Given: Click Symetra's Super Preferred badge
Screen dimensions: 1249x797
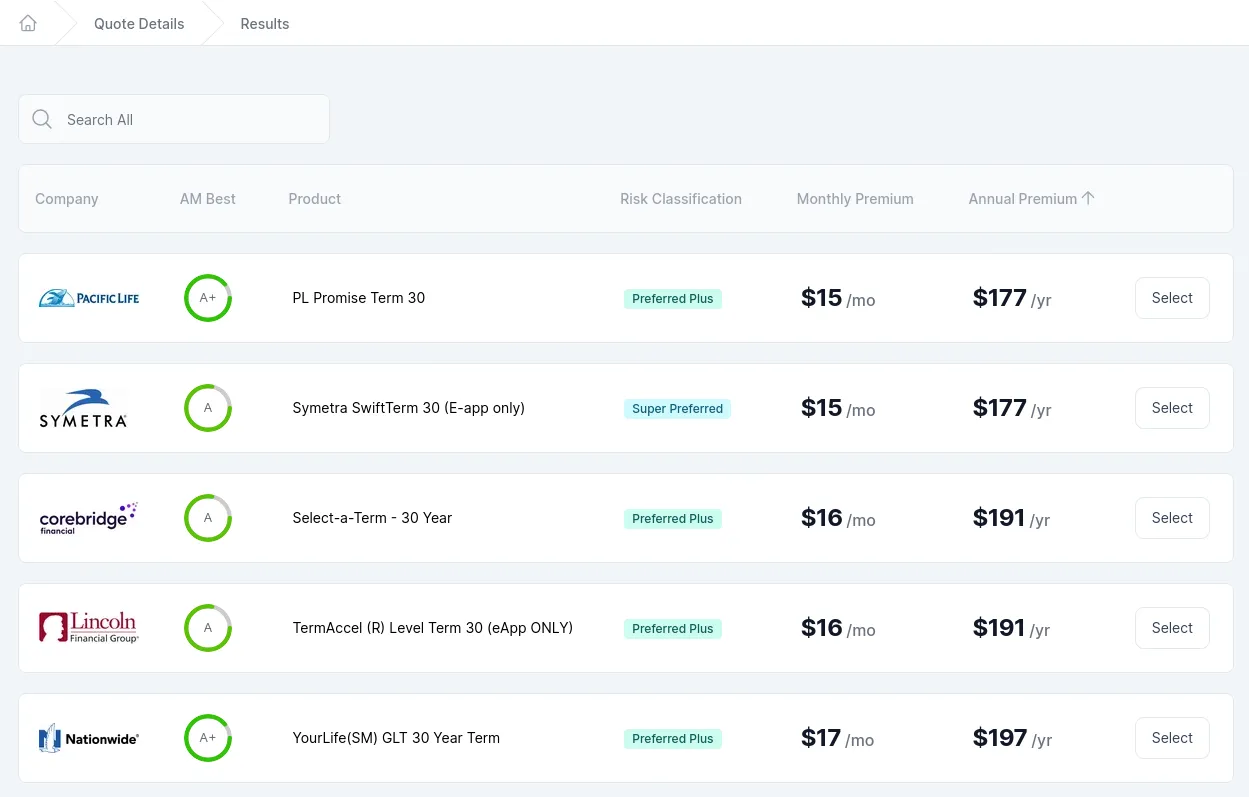Looking at the screenshot, I should point(677,408).
